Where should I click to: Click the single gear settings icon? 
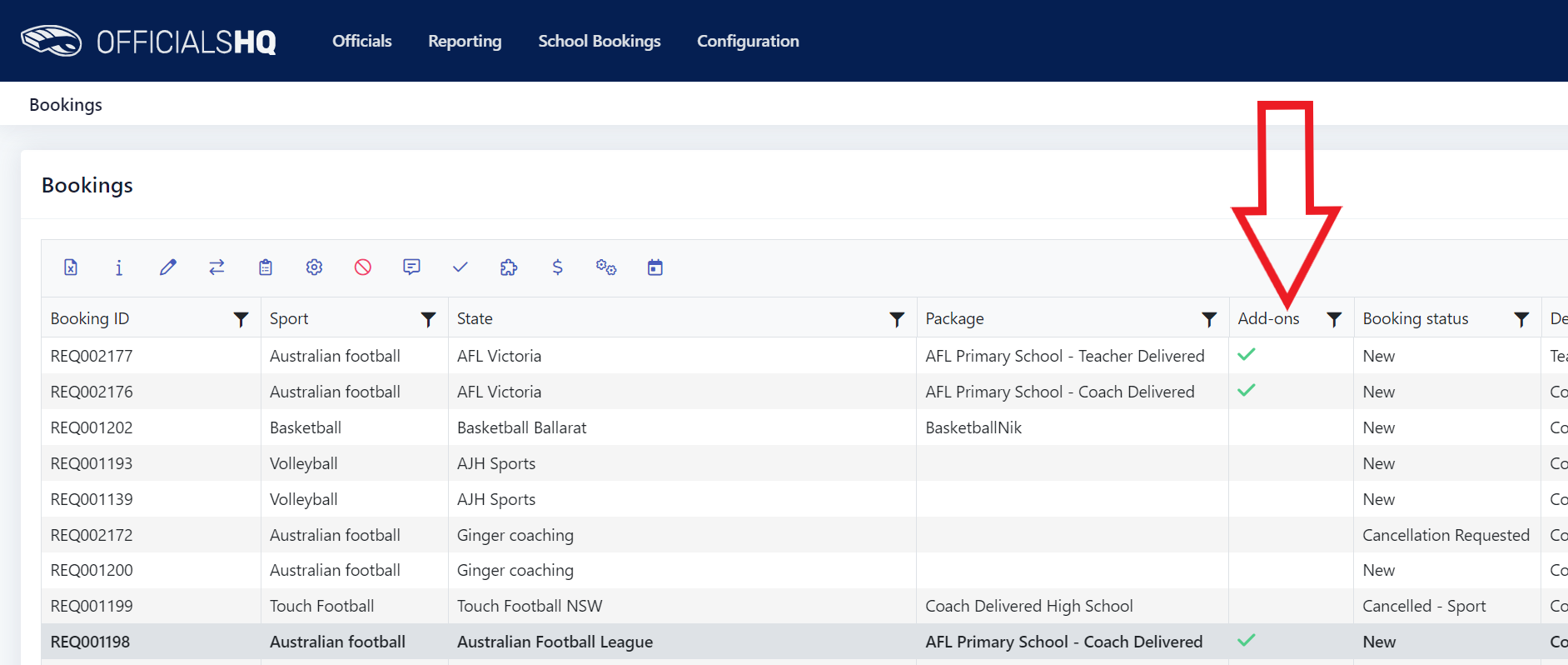tap(314, 267)
